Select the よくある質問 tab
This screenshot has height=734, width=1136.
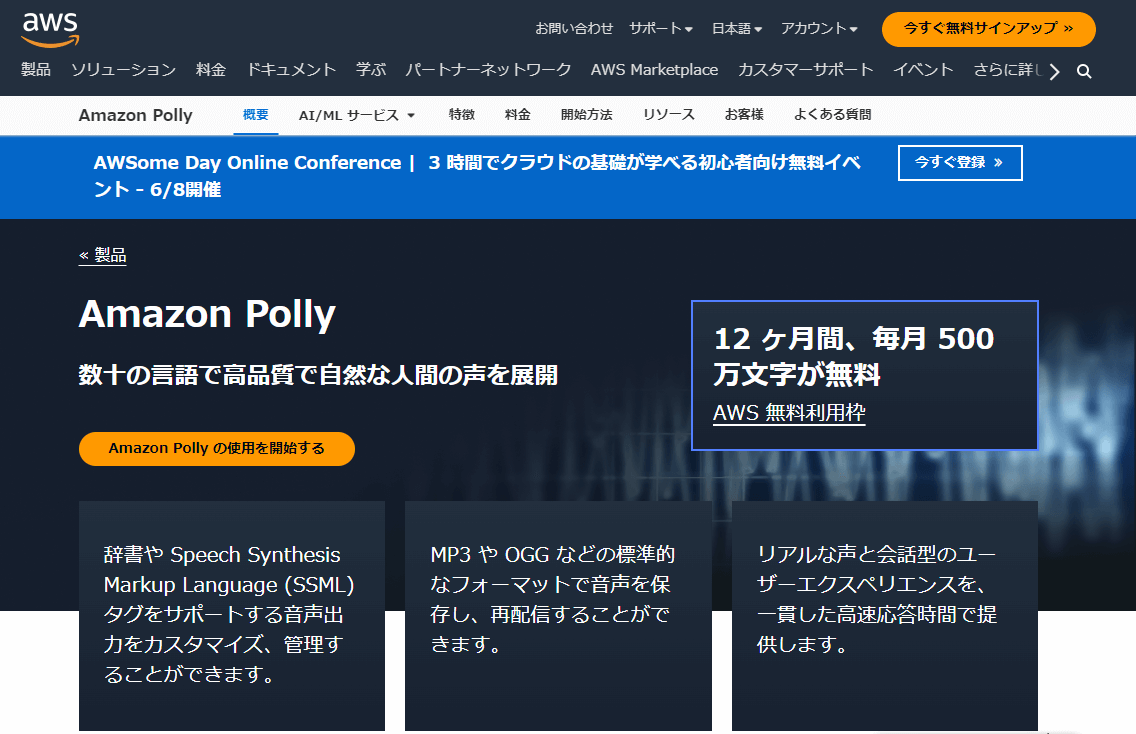tap(832, 114)
